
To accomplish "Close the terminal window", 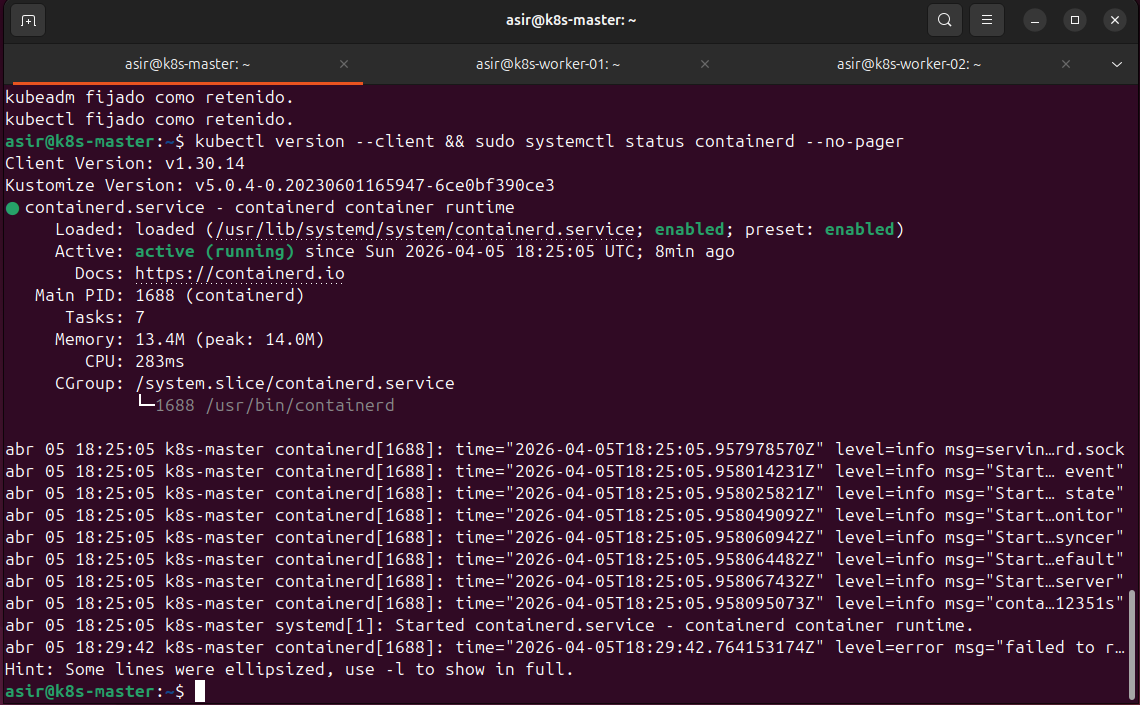I will 1114,20.
